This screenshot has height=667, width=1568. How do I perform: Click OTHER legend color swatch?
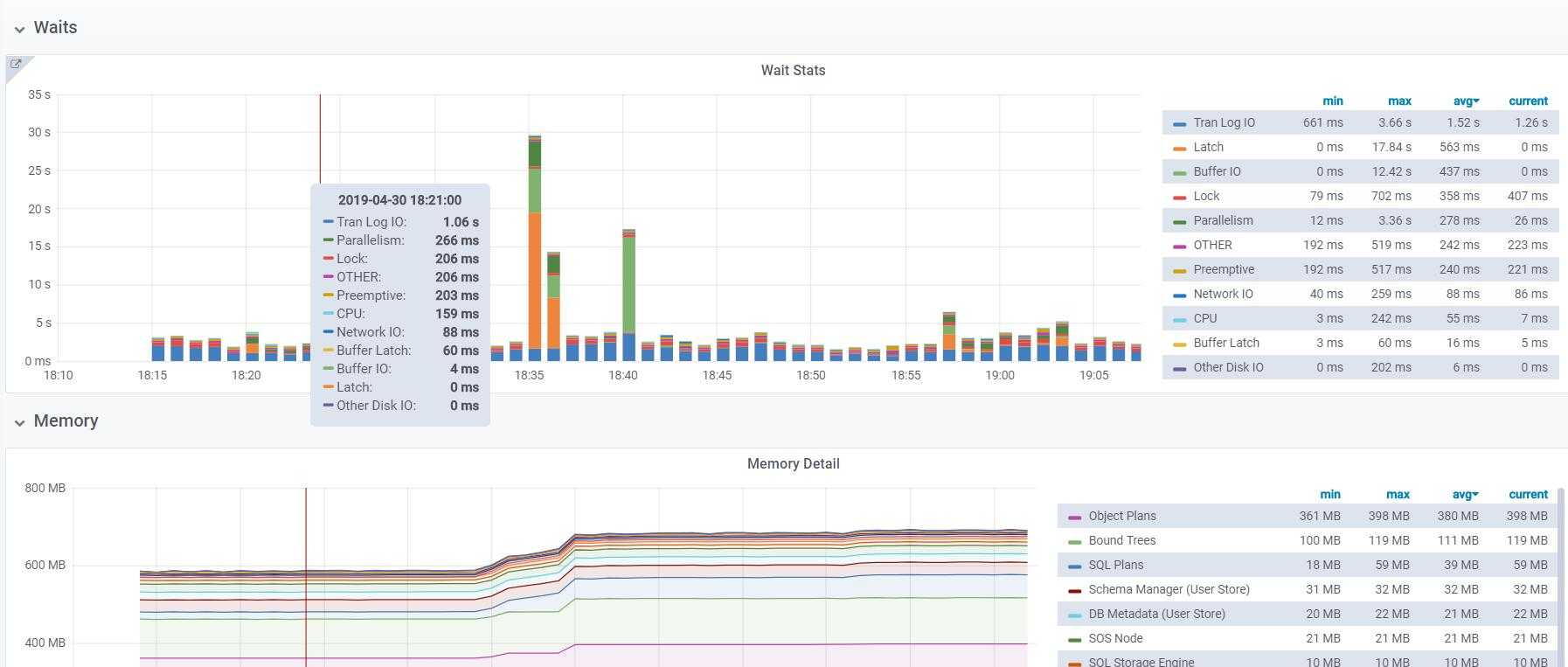[1180, 247]
